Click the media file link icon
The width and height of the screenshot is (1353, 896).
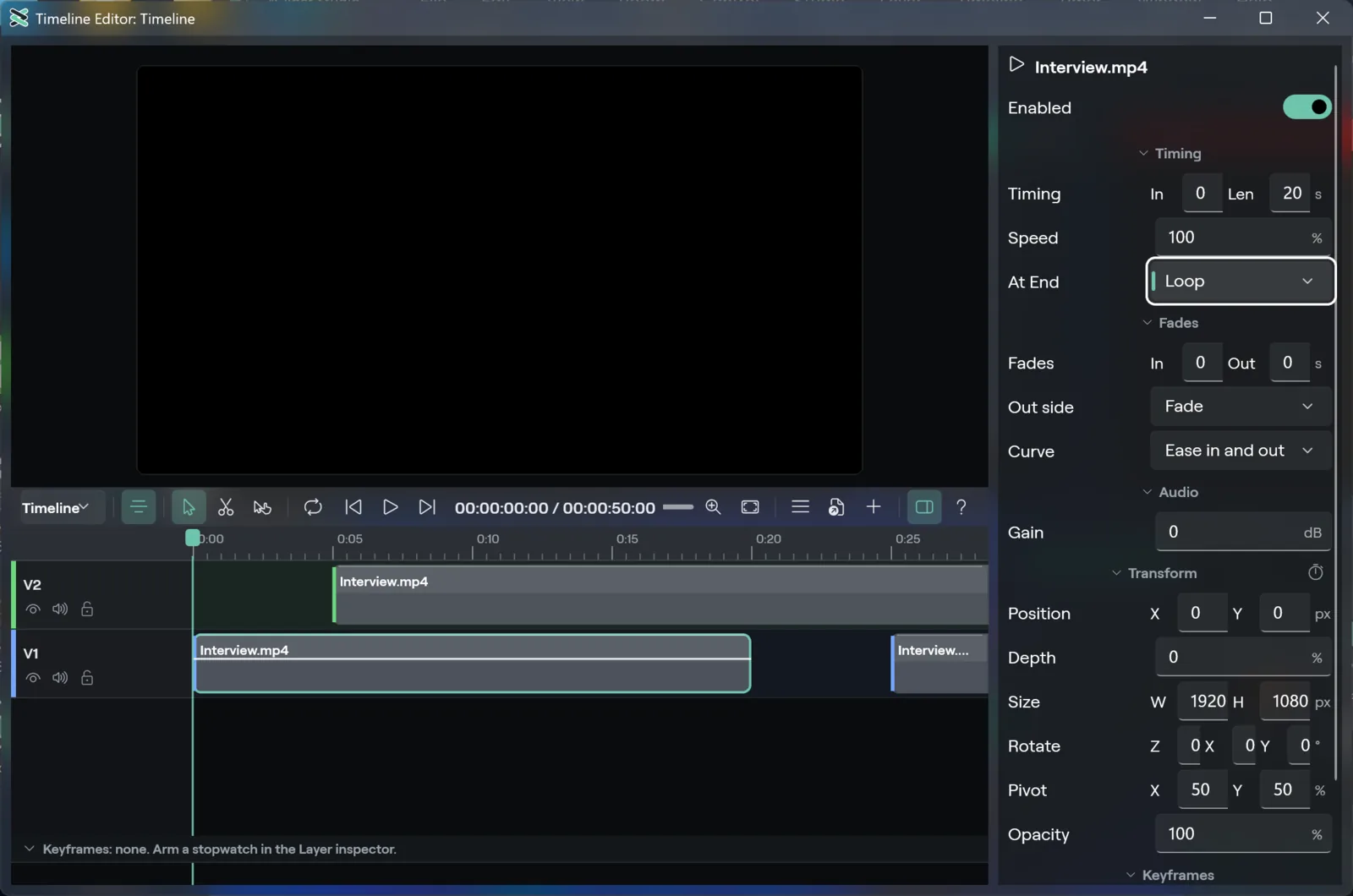coord(836,507)
